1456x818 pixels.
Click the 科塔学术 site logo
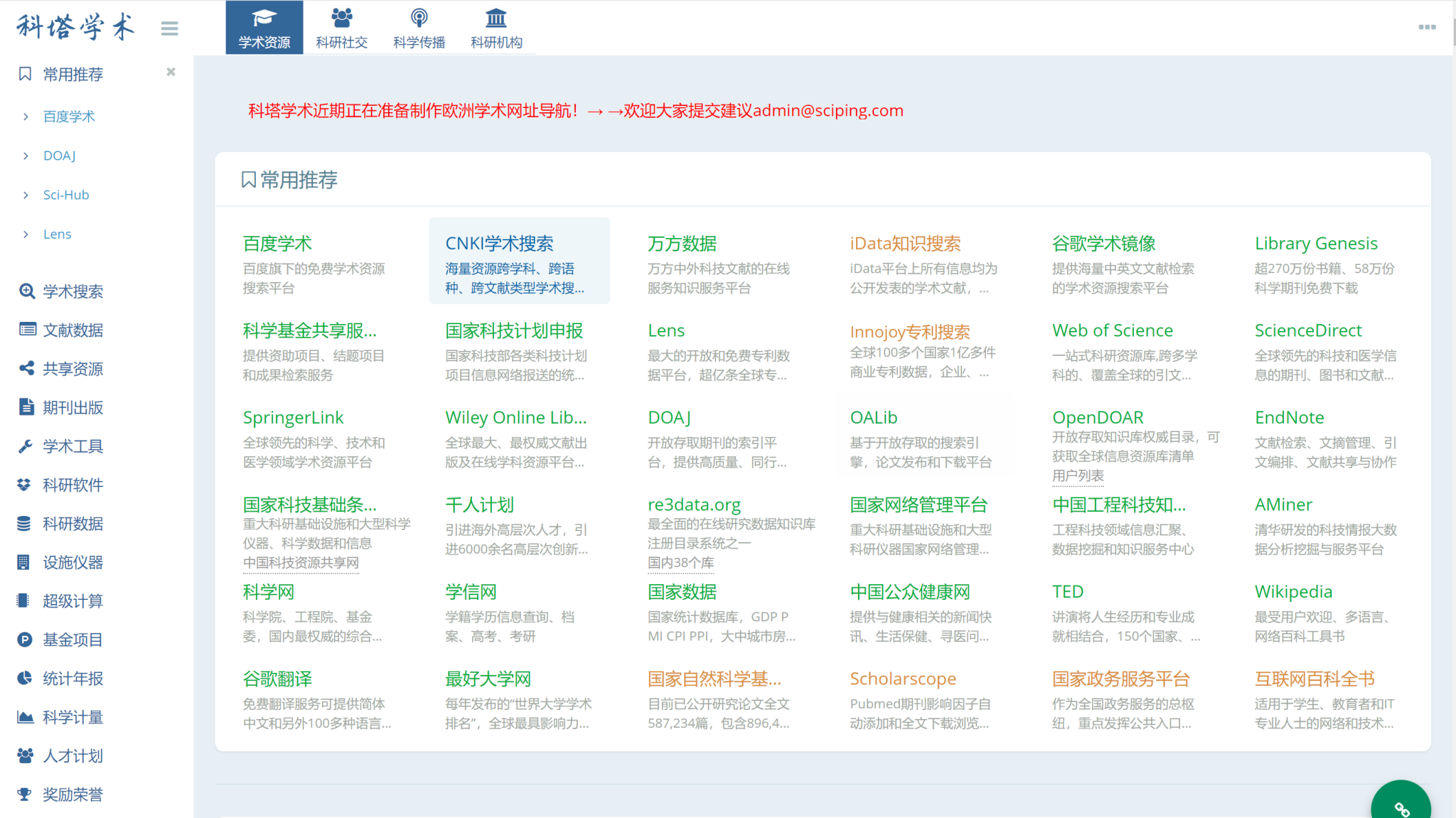coord(75,27)
